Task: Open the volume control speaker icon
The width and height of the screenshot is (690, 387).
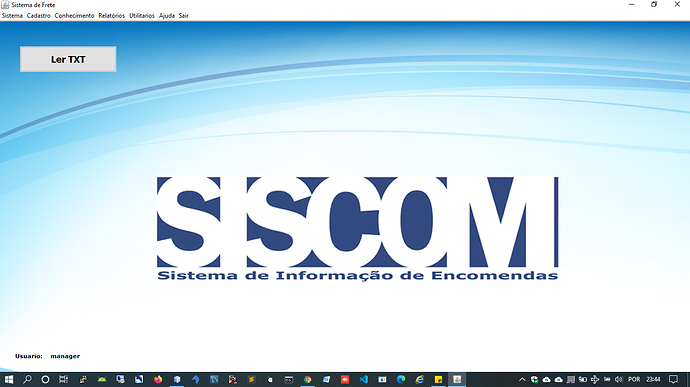Action: (x=619, y=379)
